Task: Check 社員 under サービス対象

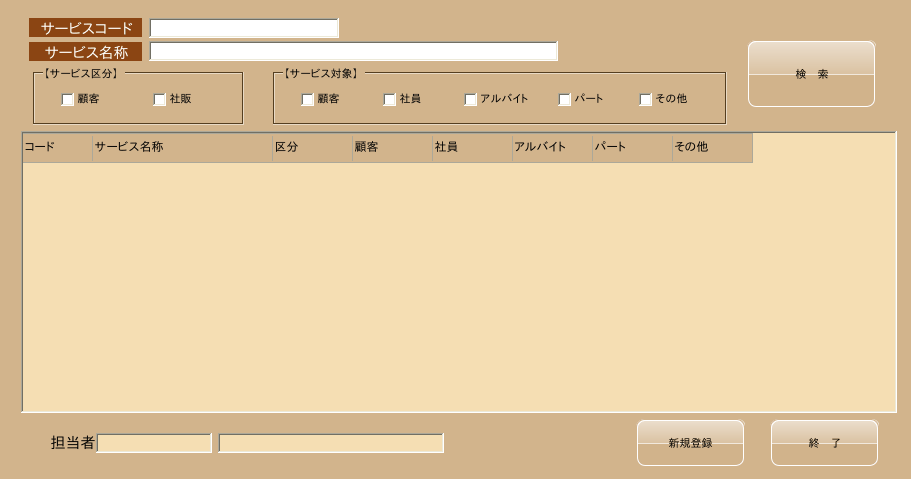Action: click(389, 99)
